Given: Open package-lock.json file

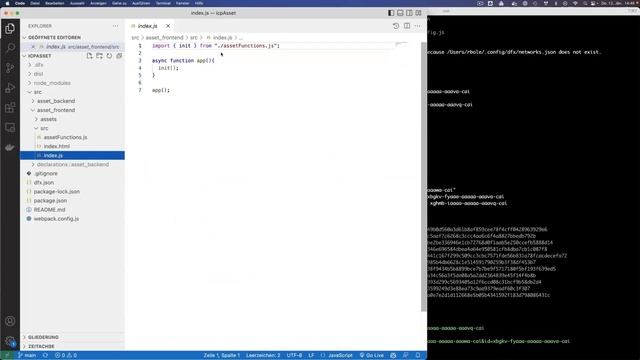Looking at the screenshot, I should click(72, 191).
